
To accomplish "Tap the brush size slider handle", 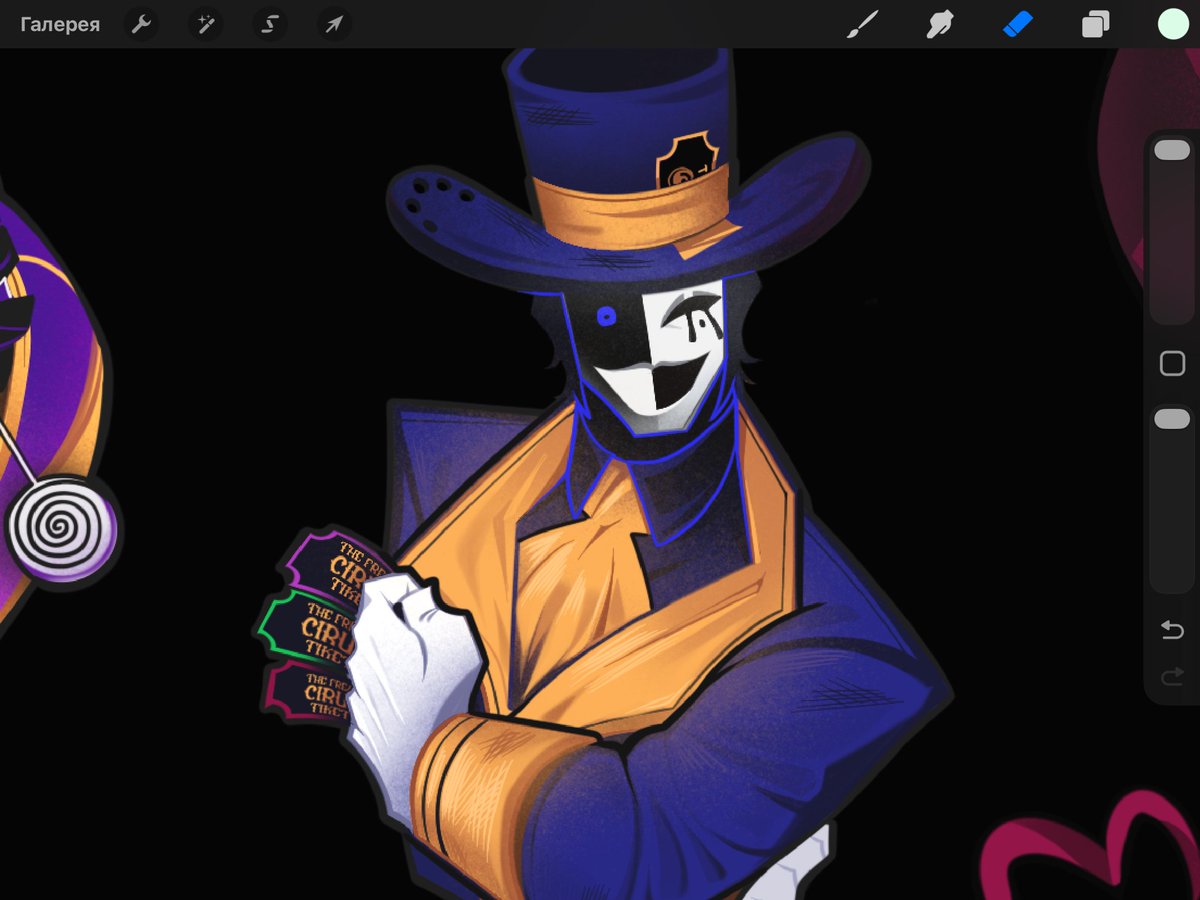I will click(x=1172, y=150).
